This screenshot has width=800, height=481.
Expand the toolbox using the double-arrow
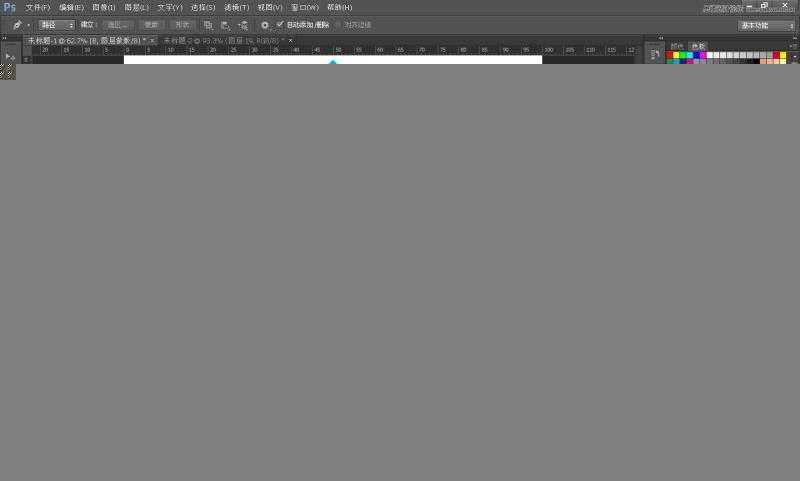[4, 38]
